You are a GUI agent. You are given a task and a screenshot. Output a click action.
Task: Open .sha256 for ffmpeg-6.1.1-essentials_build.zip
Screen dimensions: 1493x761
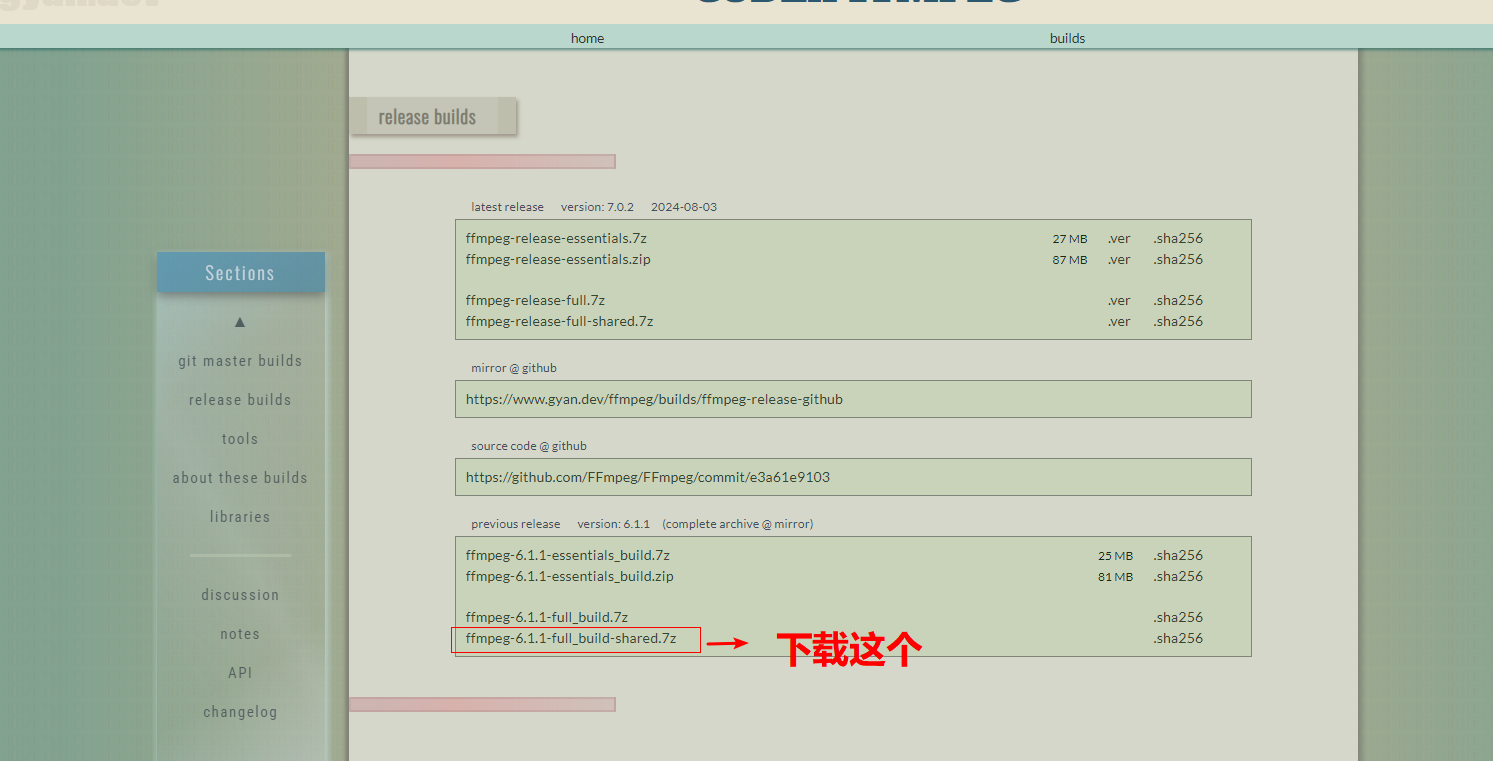(1178, 576)
